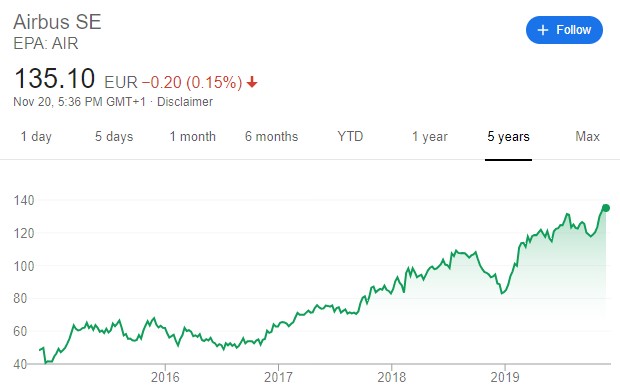This screenshot has width=620, height=392.
Task: Click the active 5 years tab
Action: pos(508,136)
